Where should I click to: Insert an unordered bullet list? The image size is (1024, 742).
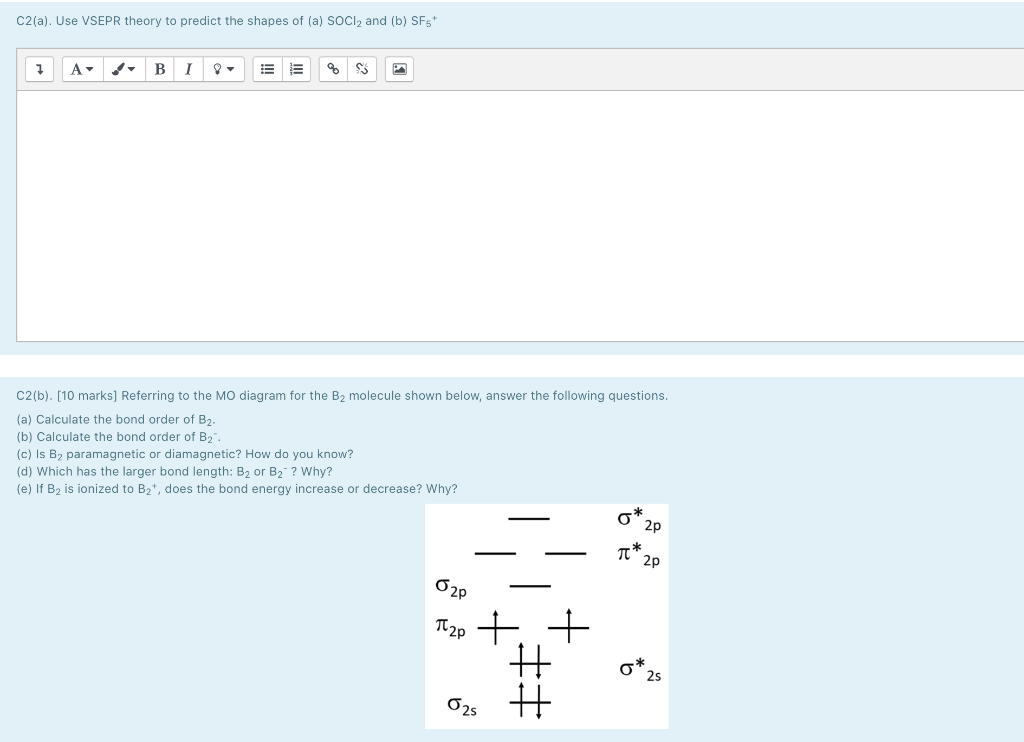(267, 69)
